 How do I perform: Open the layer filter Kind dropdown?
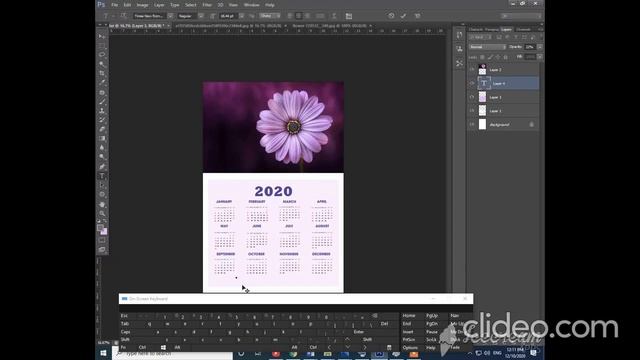click(481, 37)
